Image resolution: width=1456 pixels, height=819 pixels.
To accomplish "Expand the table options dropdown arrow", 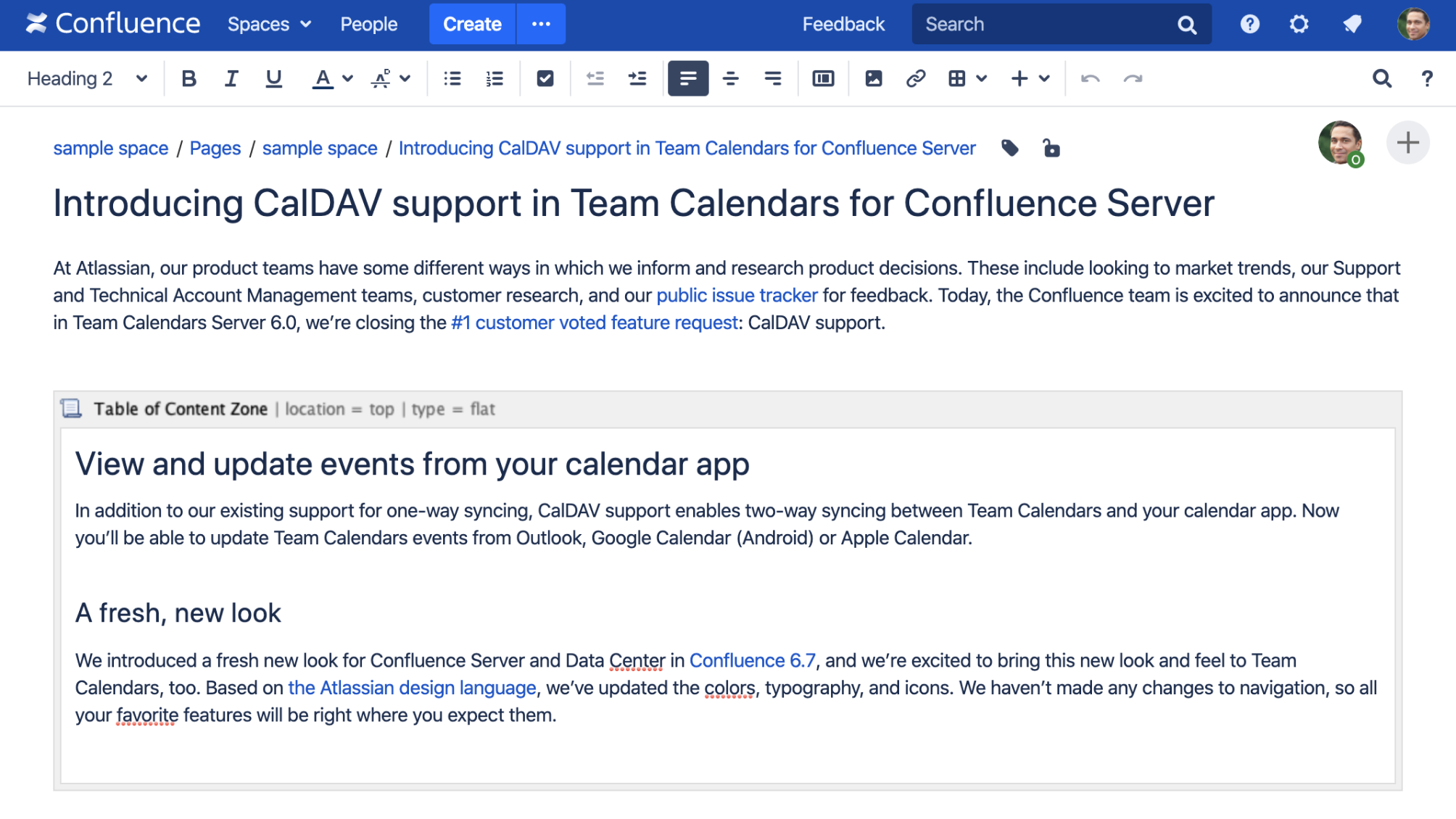I will coord(982,78).
